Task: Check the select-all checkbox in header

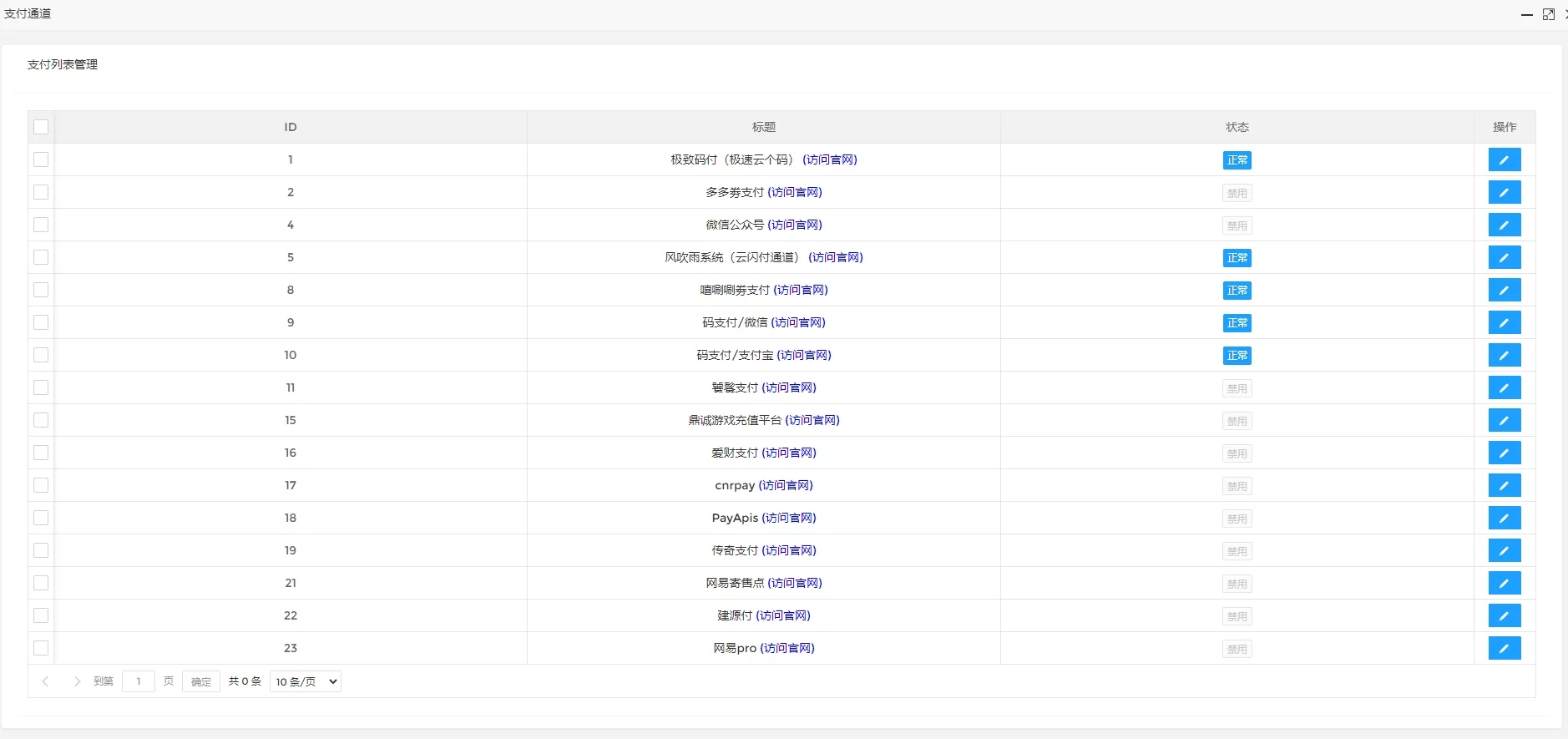Action: click(x=41, y=127)
